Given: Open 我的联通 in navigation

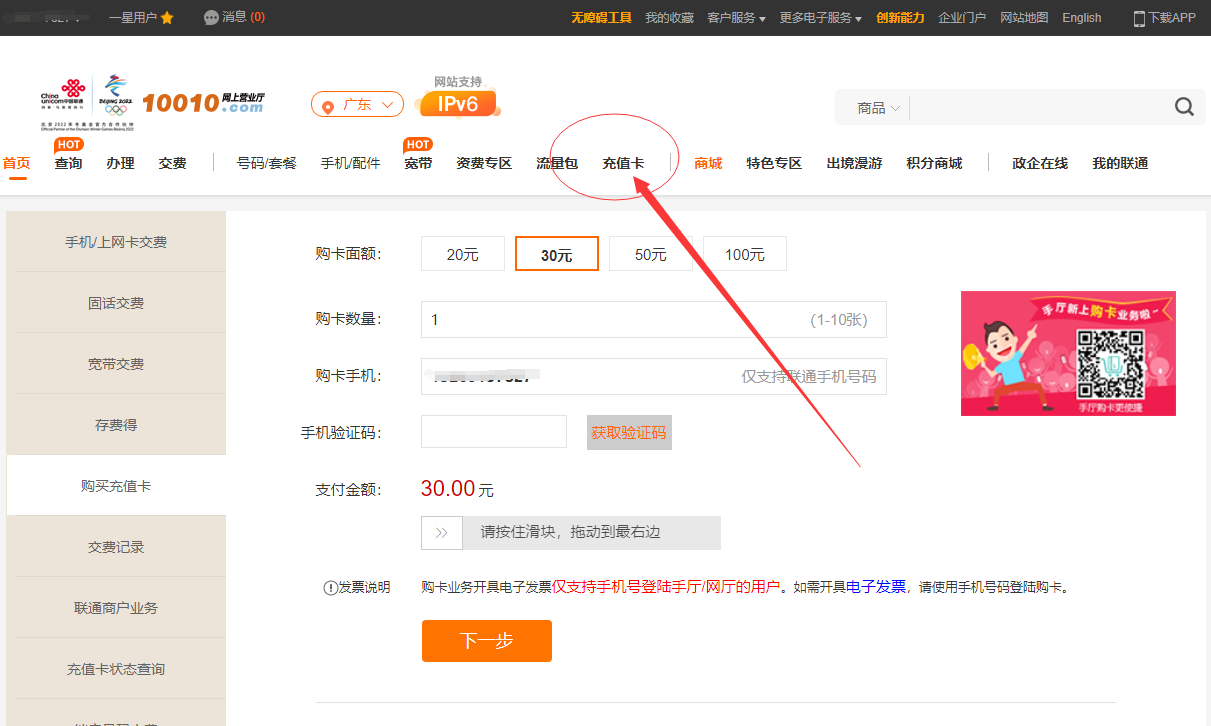Looking at the screenshot, I should (1120, 163).
